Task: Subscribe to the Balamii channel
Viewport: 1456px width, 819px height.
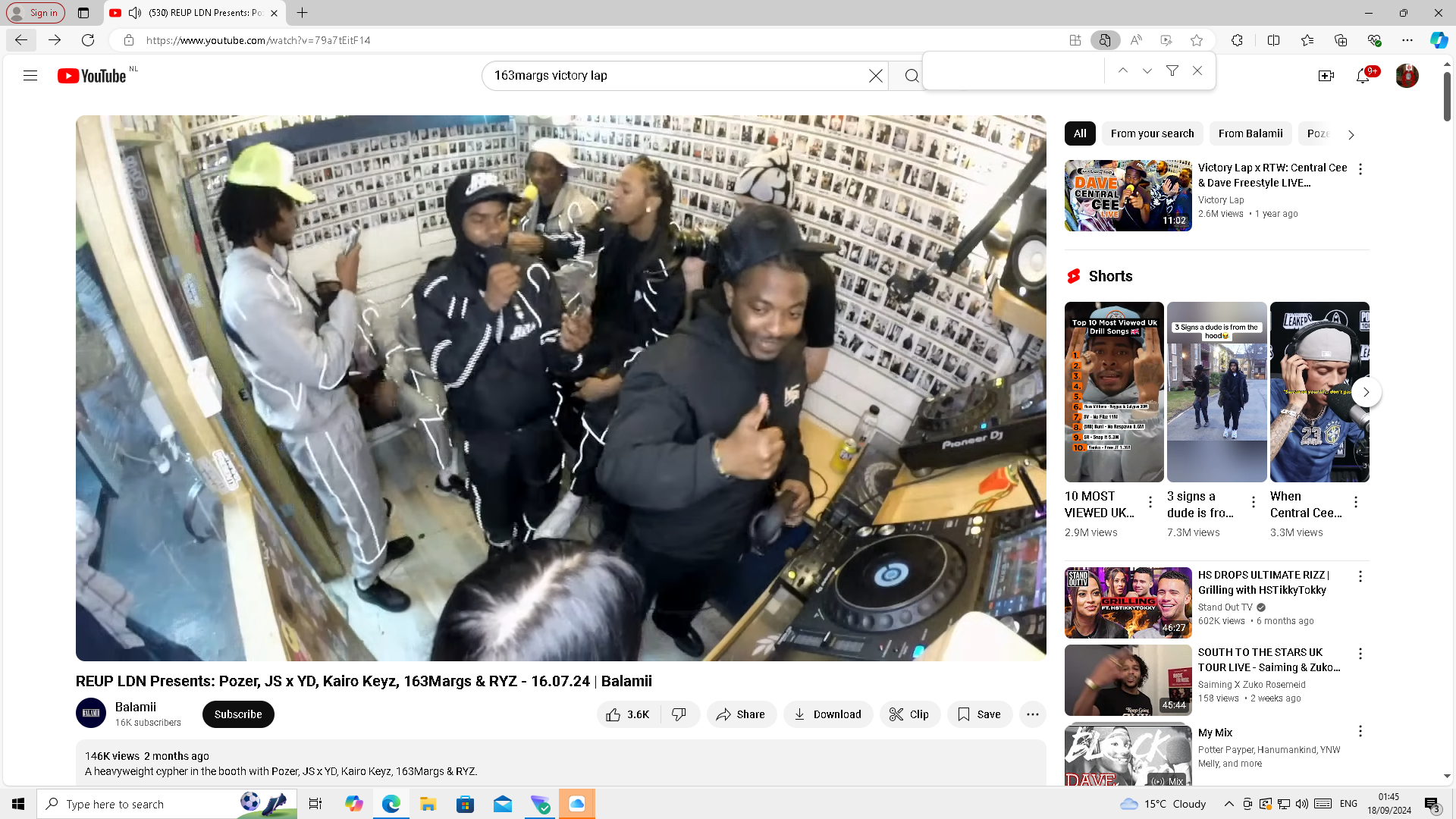Action: pyautogui.click(x=238, y=714)
